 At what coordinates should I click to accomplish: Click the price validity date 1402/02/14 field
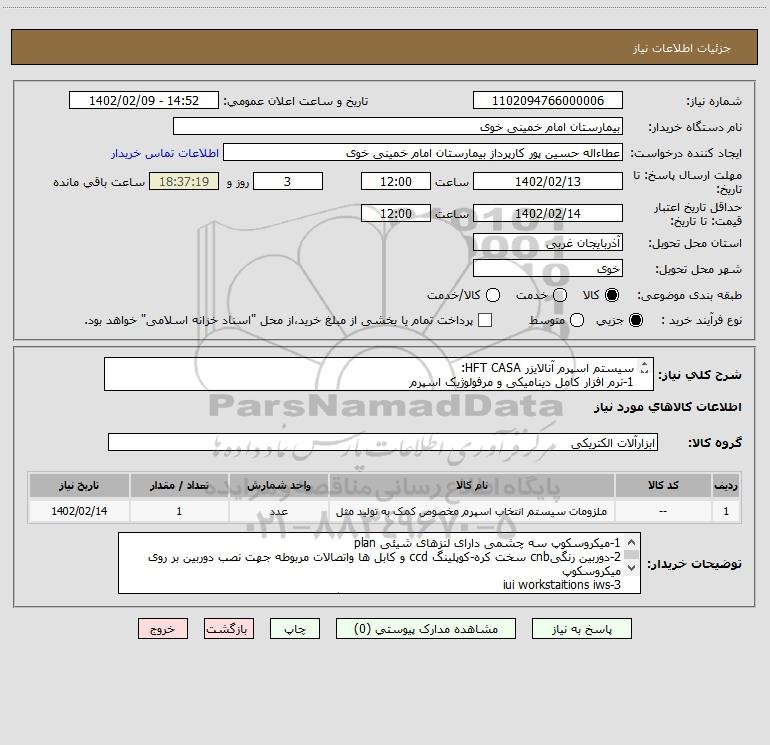point(548,213)
